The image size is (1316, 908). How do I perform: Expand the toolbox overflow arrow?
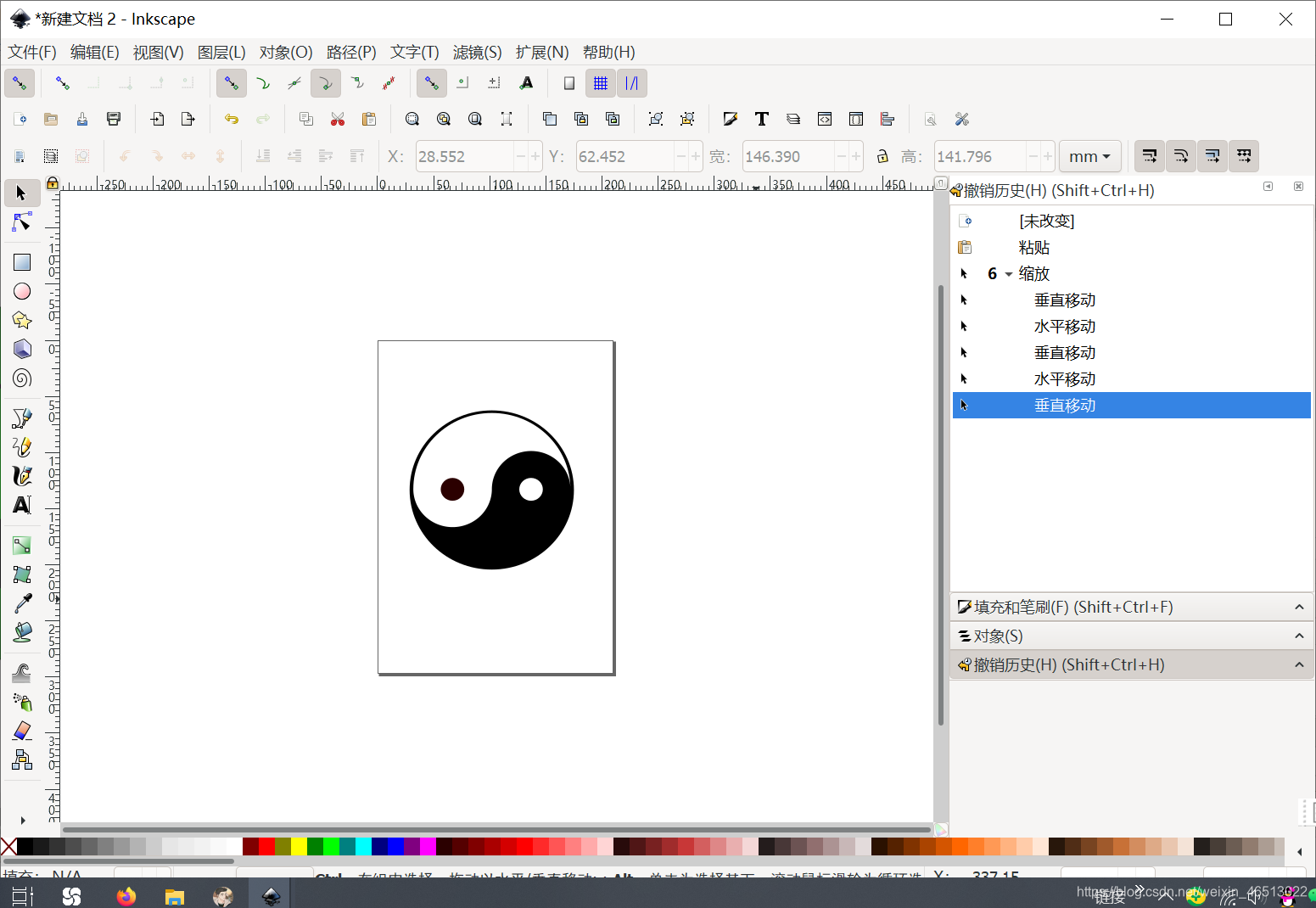pyautogui.click(x=23, y=820)
